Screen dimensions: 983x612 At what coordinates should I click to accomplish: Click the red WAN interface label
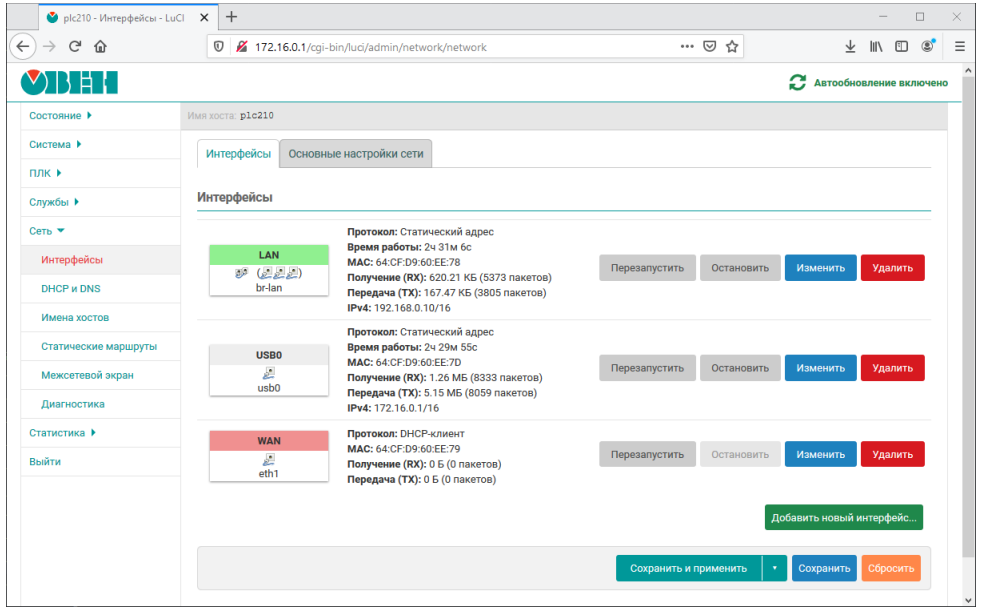pyautogui.click(x=268, y=440)
